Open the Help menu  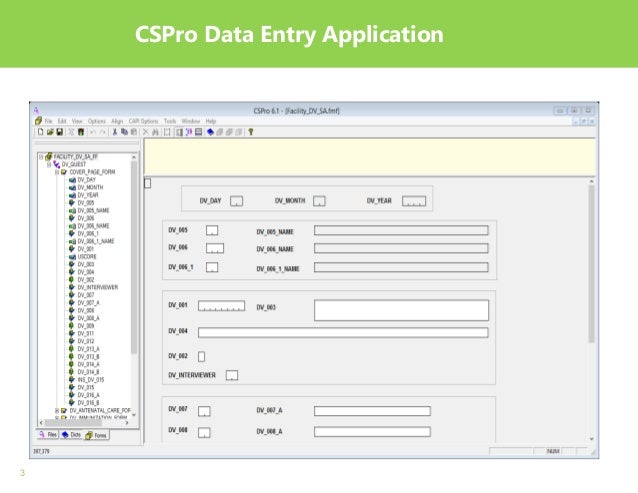[211, 121]
